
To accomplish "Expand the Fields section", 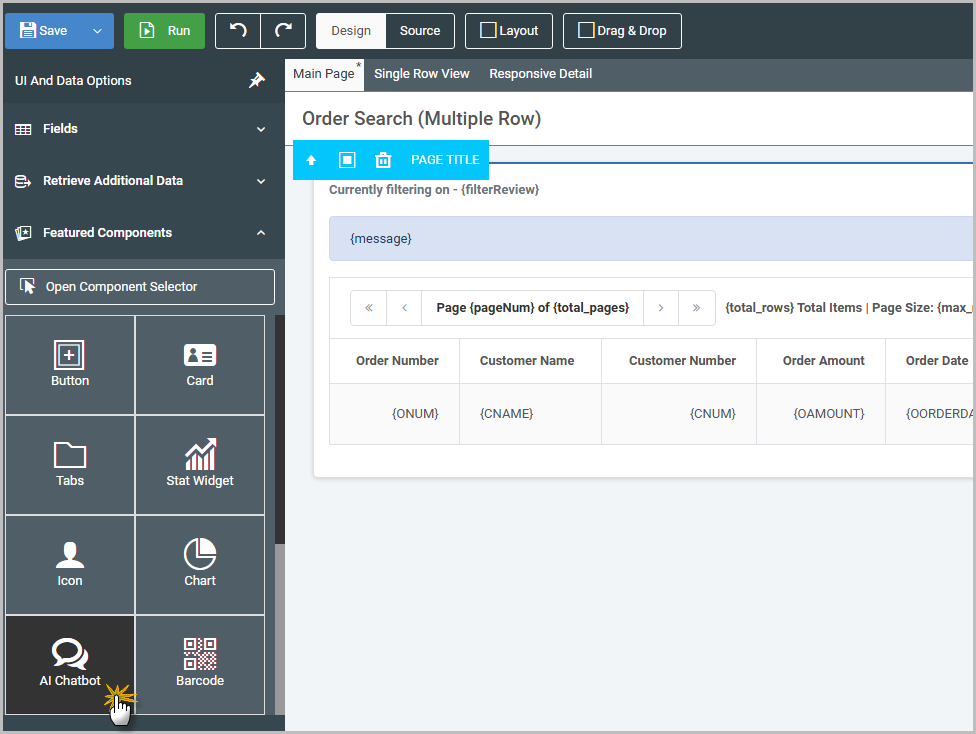I will (x=140, y=129).
